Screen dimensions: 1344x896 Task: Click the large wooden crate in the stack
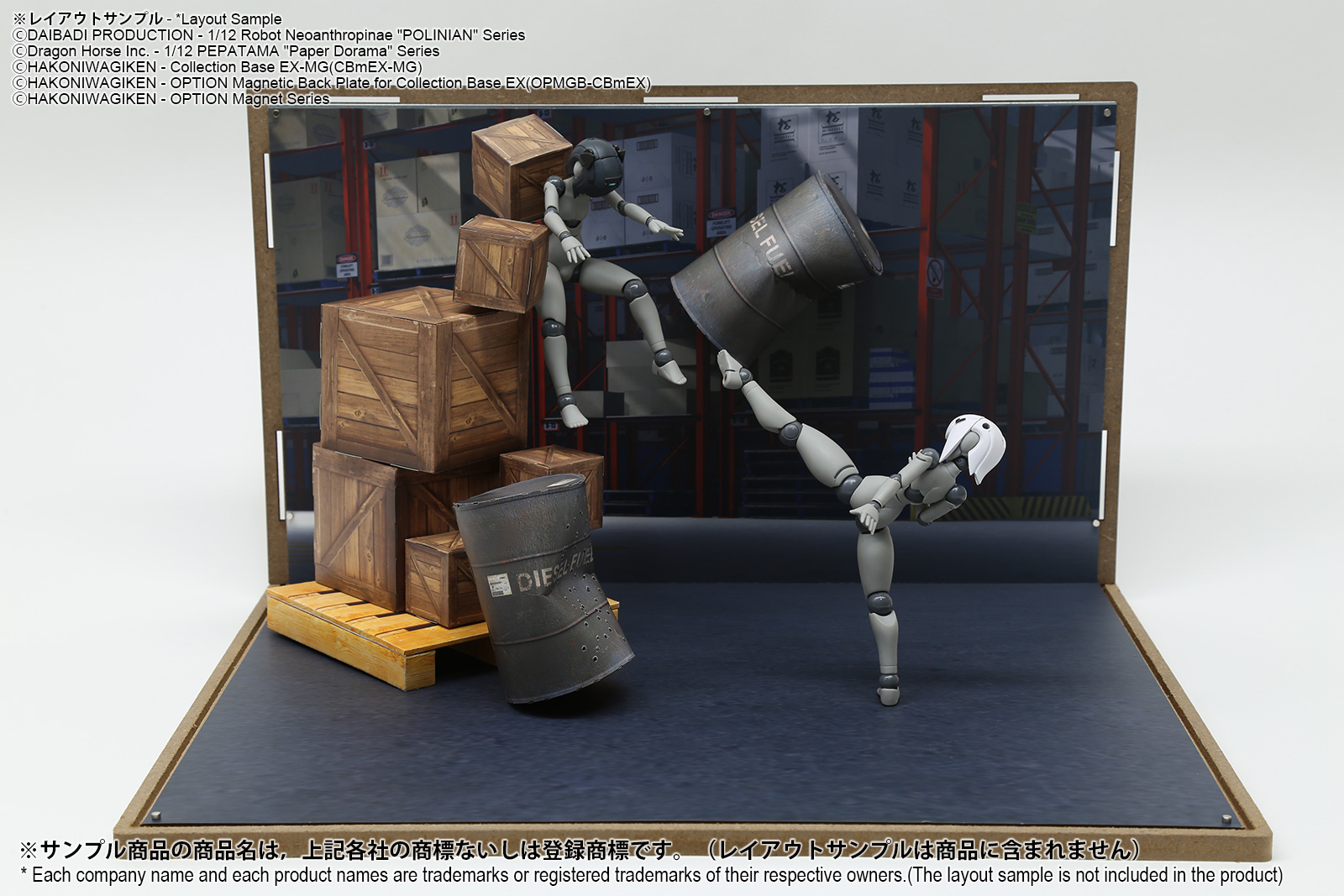pos(424,378)
